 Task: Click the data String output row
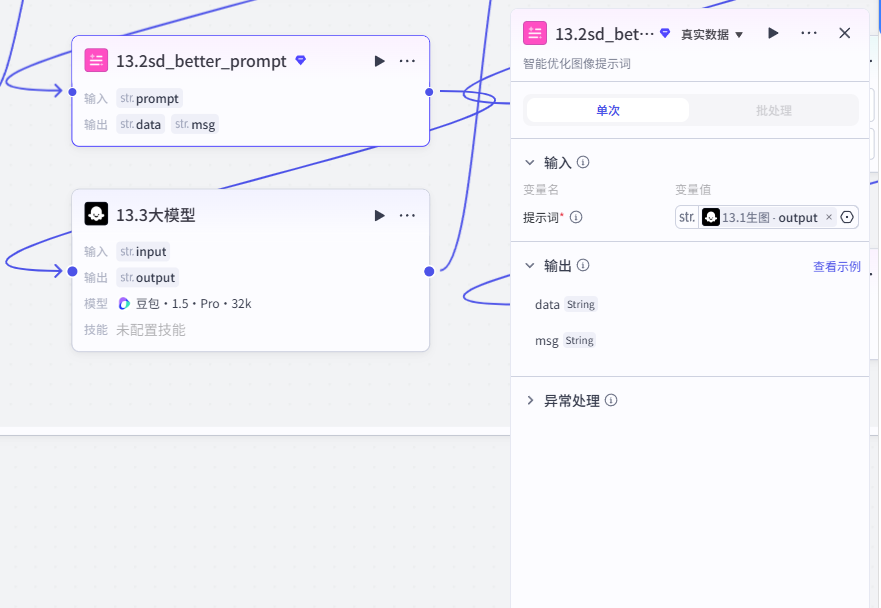[x=566, y=305]
